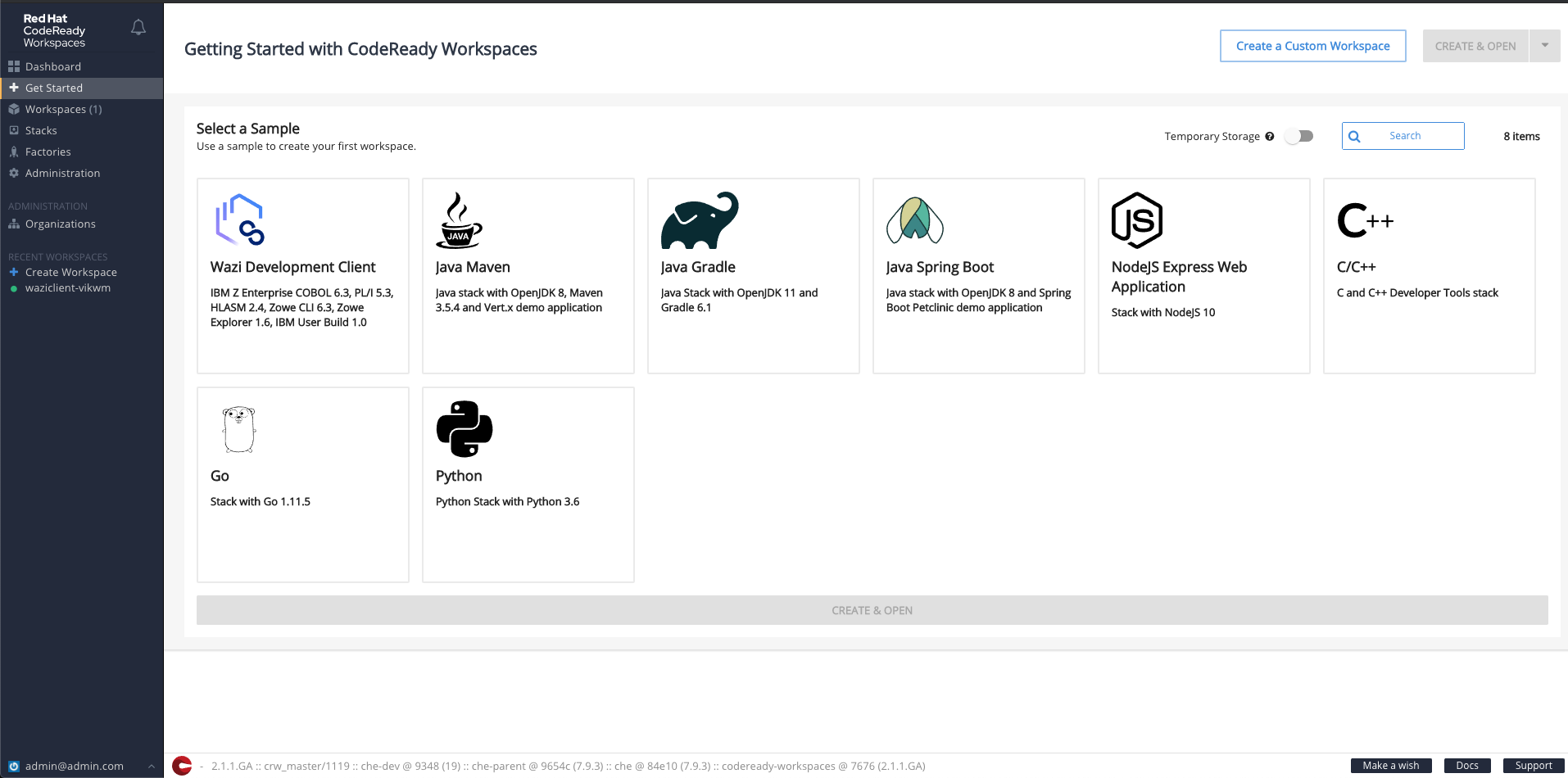Toggle the Temporary Storage switch
This screenshot has height=778, width=1568.
1299,136
